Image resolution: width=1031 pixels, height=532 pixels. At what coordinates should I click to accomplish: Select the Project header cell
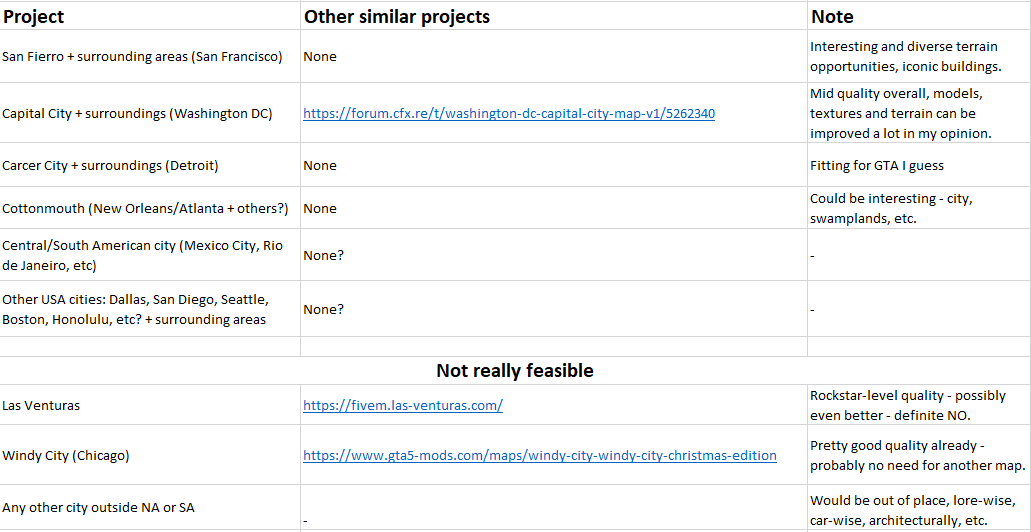(x=150, y=16)
